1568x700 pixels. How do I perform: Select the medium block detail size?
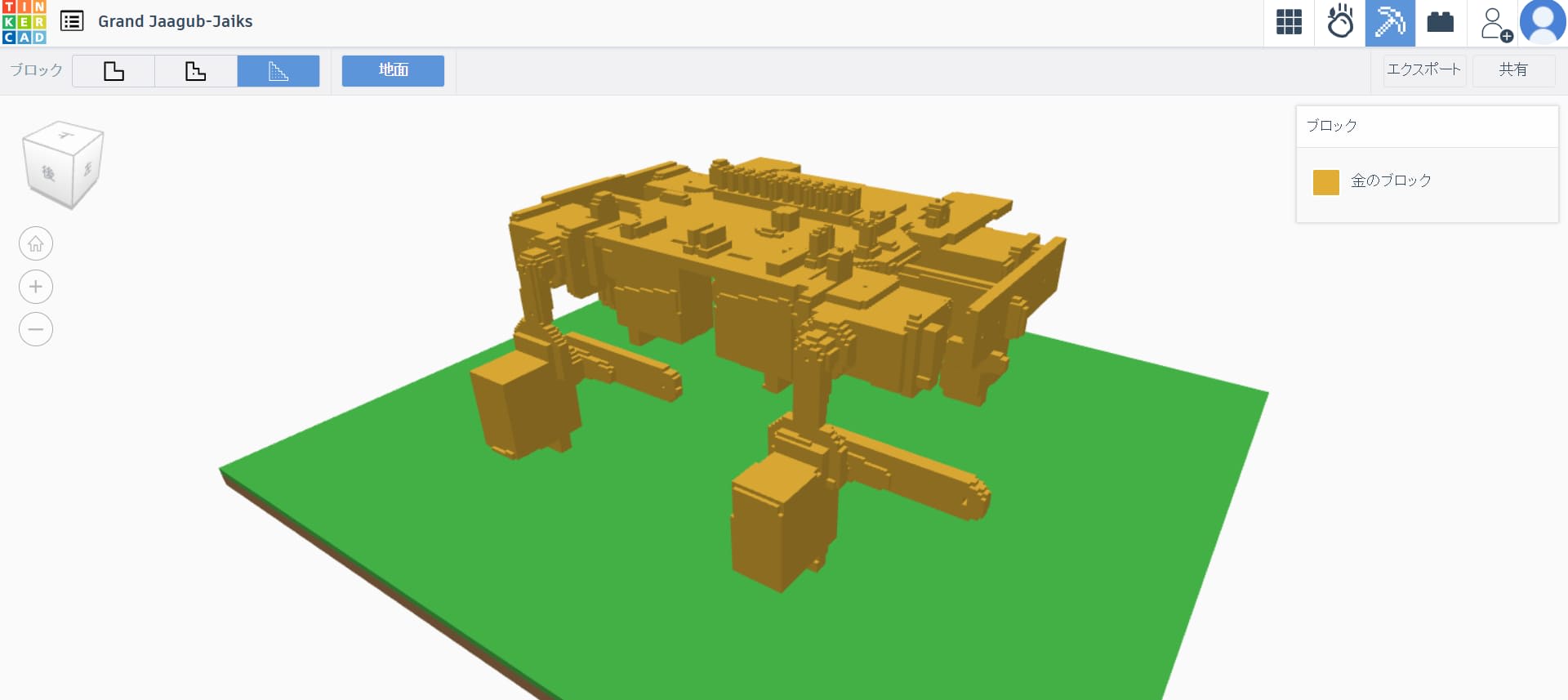[196, 71]
